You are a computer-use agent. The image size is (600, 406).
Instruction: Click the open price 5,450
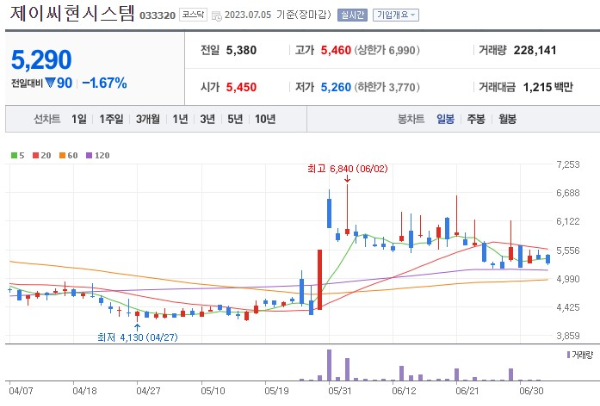tap(241, 87)
